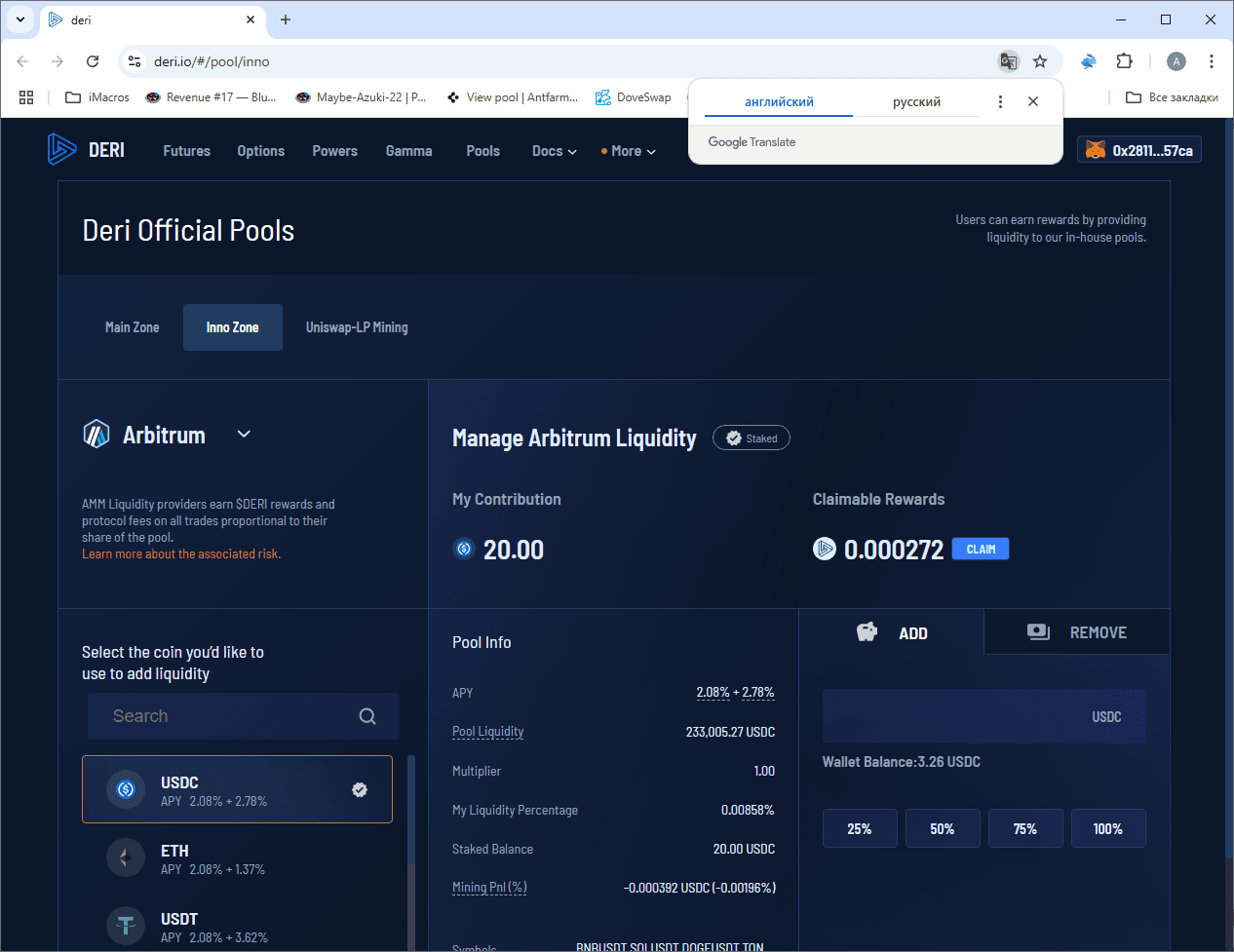Select русский tab in Translate popup
The height and width of the screenshot is (952, 1234).
click(916, 101)
